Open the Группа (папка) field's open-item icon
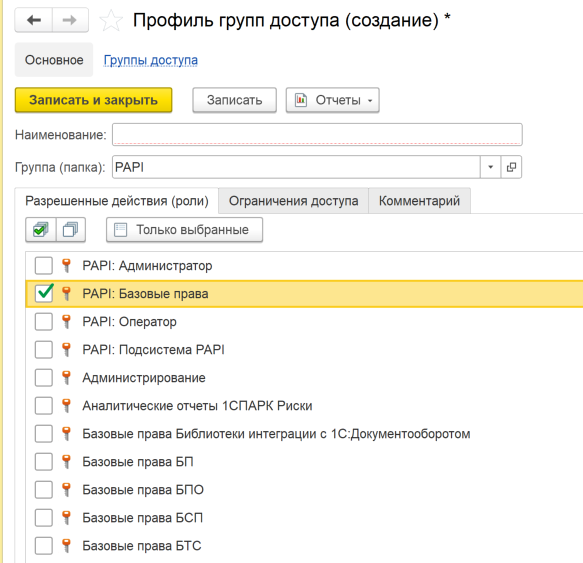583x563 pixels. [x=511, y=167]
